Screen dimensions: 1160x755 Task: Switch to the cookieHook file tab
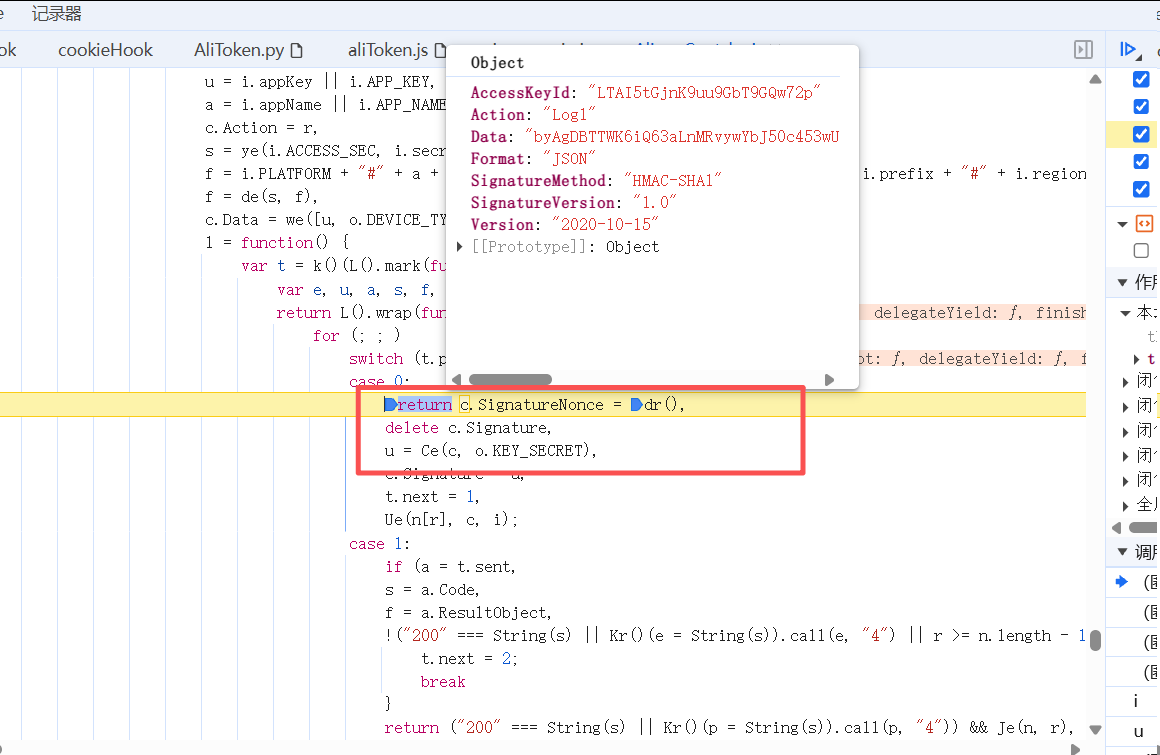click(x=105, y=50)
